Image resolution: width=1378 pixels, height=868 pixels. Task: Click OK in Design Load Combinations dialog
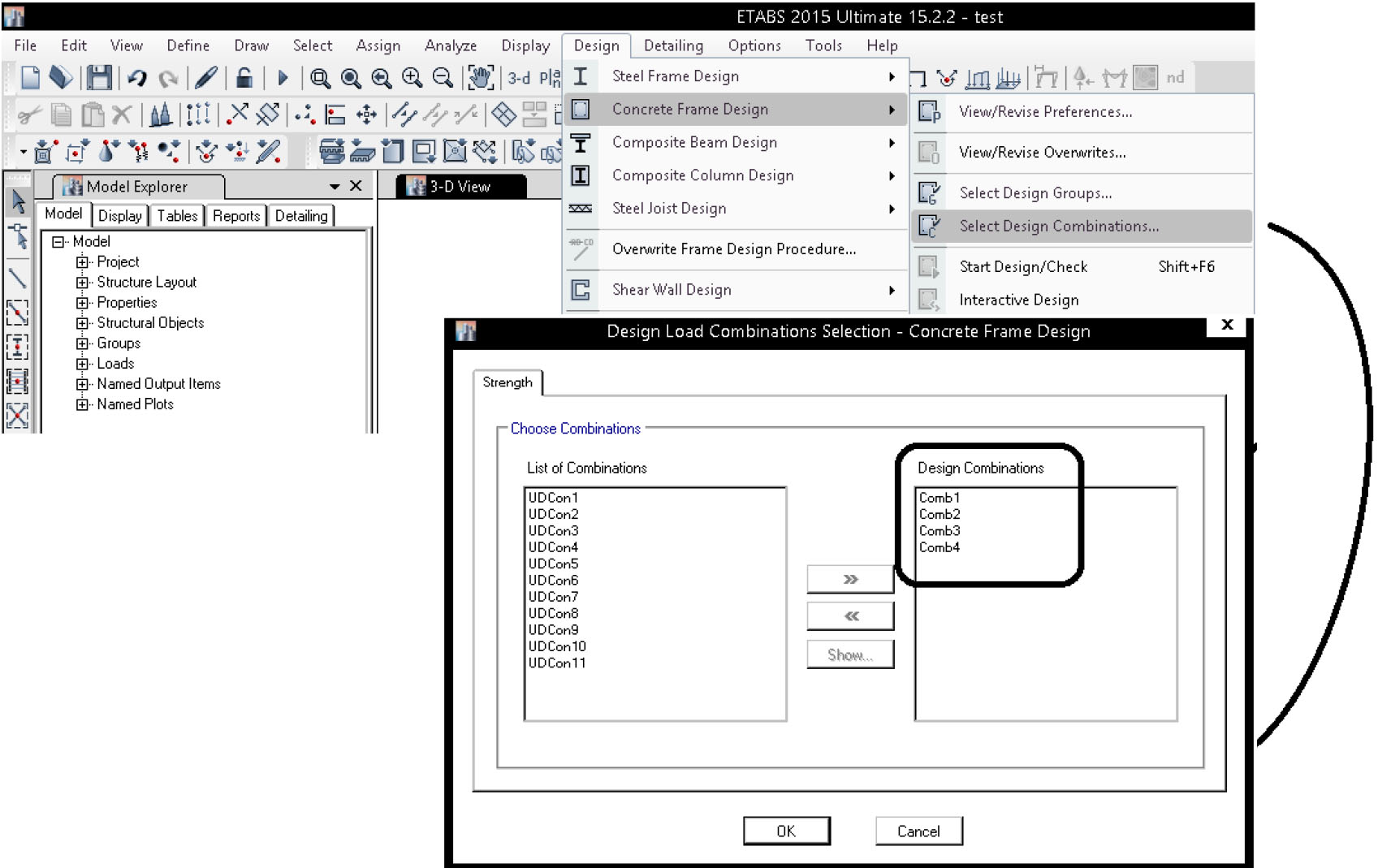tap(786, 831)
